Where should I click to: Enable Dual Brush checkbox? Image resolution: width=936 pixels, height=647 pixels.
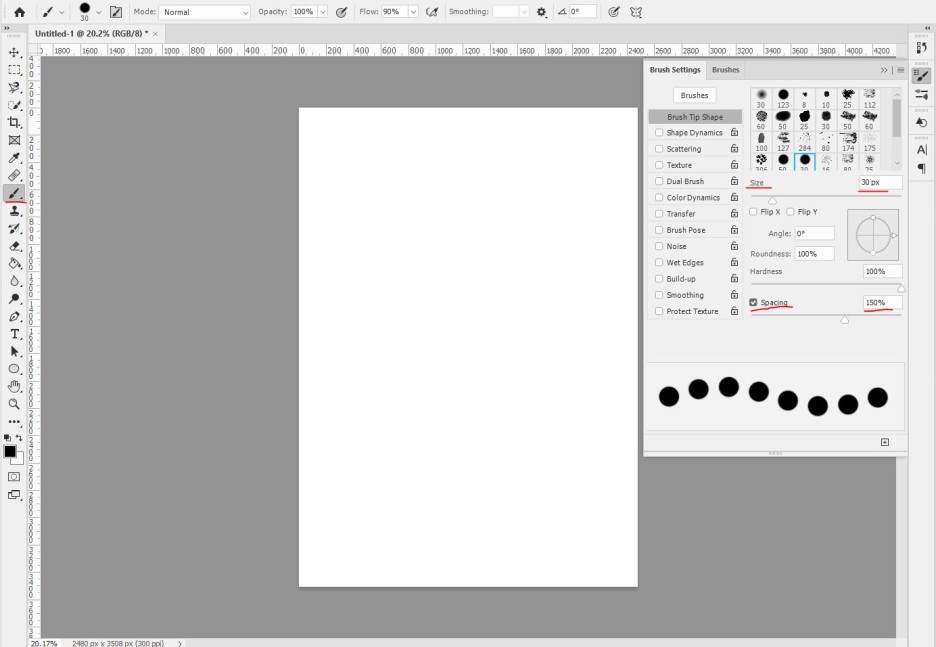click(x=659, y=181)
